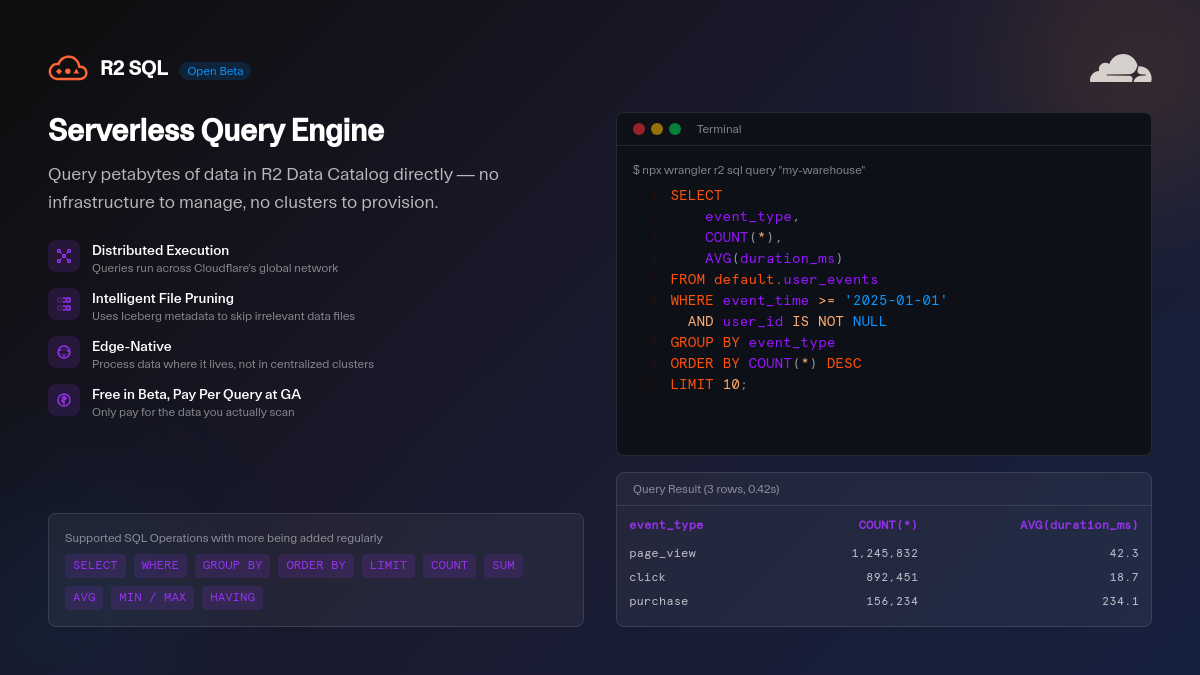Image resolution: width=1200 pixels, height=675 pixels.
Task: Click the npx wrangler command line
Action: pyautogui.click(x=749, y=170)
